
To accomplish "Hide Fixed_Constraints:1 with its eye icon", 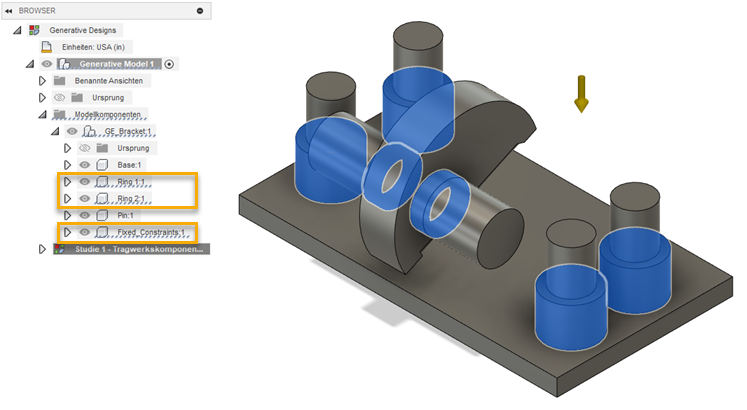I will coord(85,232).
